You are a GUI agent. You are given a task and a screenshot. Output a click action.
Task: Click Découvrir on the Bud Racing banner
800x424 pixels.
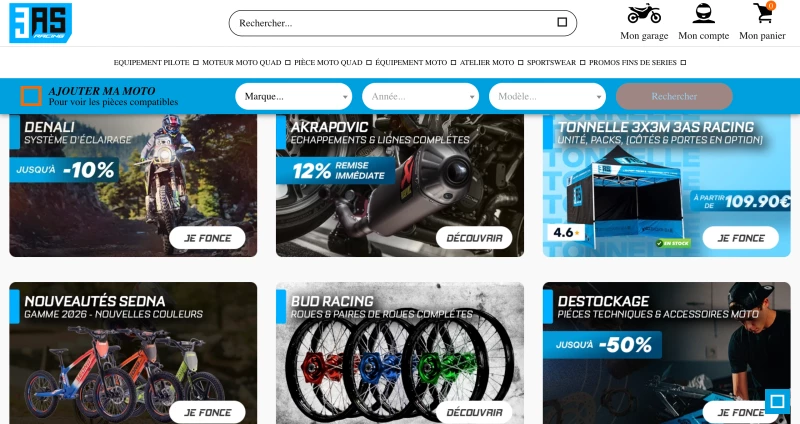pyautogui.click(x=474, y=412)
